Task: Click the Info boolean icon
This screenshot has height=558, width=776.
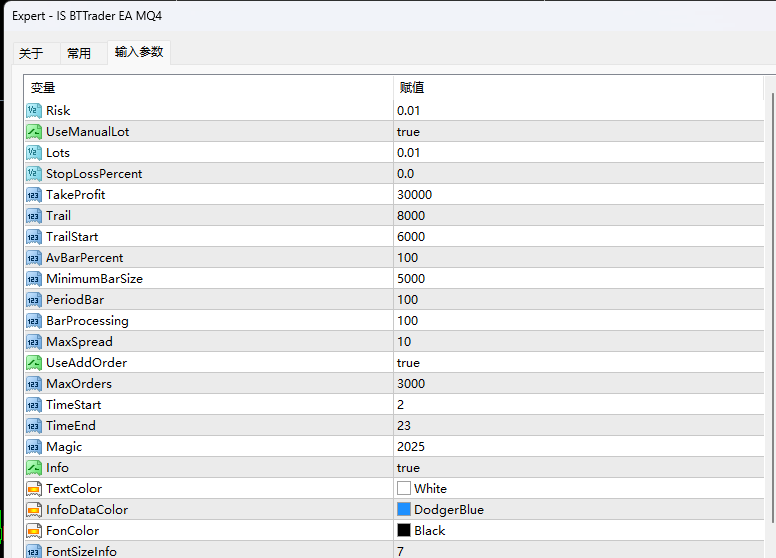Action: point(33,468)
